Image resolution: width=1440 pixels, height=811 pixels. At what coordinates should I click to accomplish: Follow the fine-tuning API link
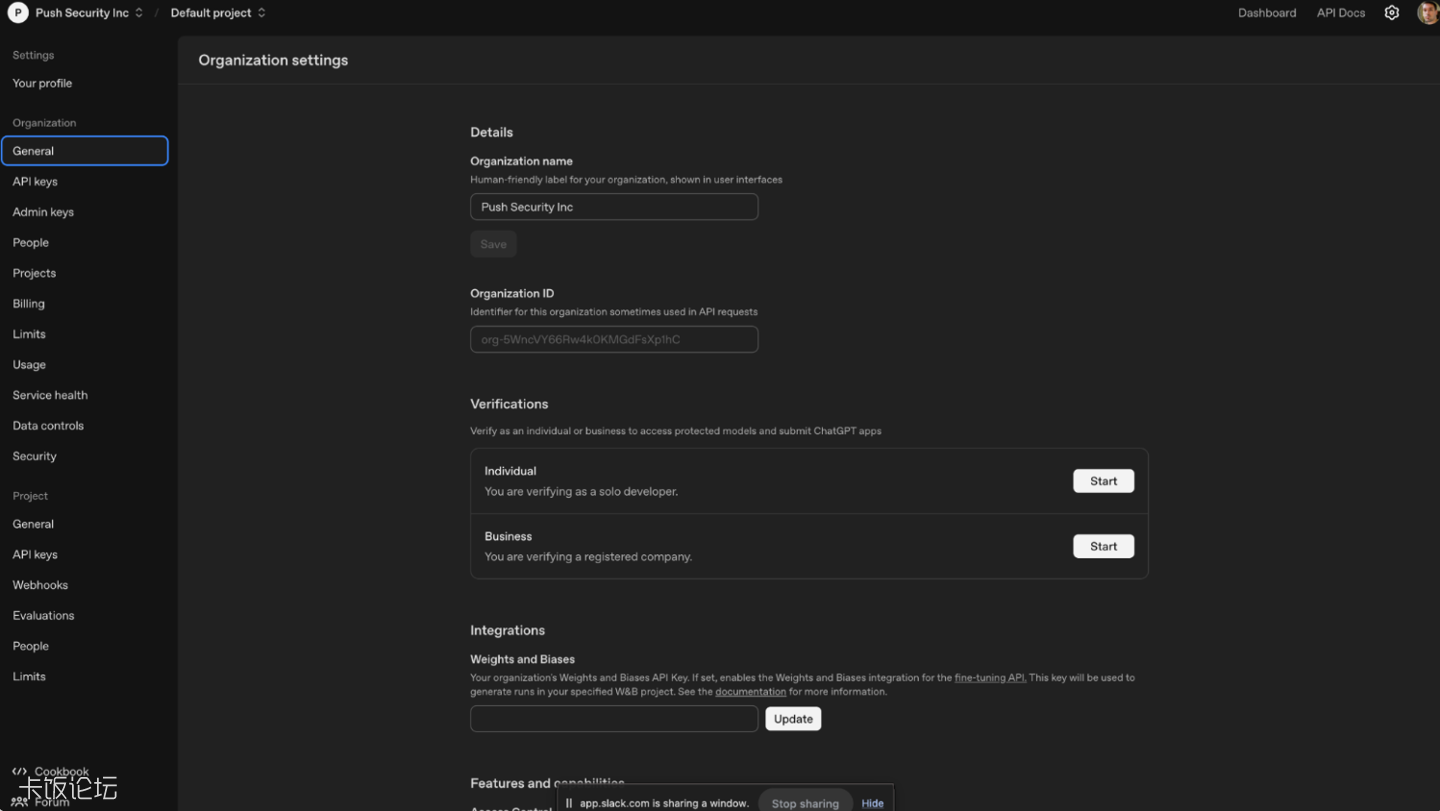point(989,678)
